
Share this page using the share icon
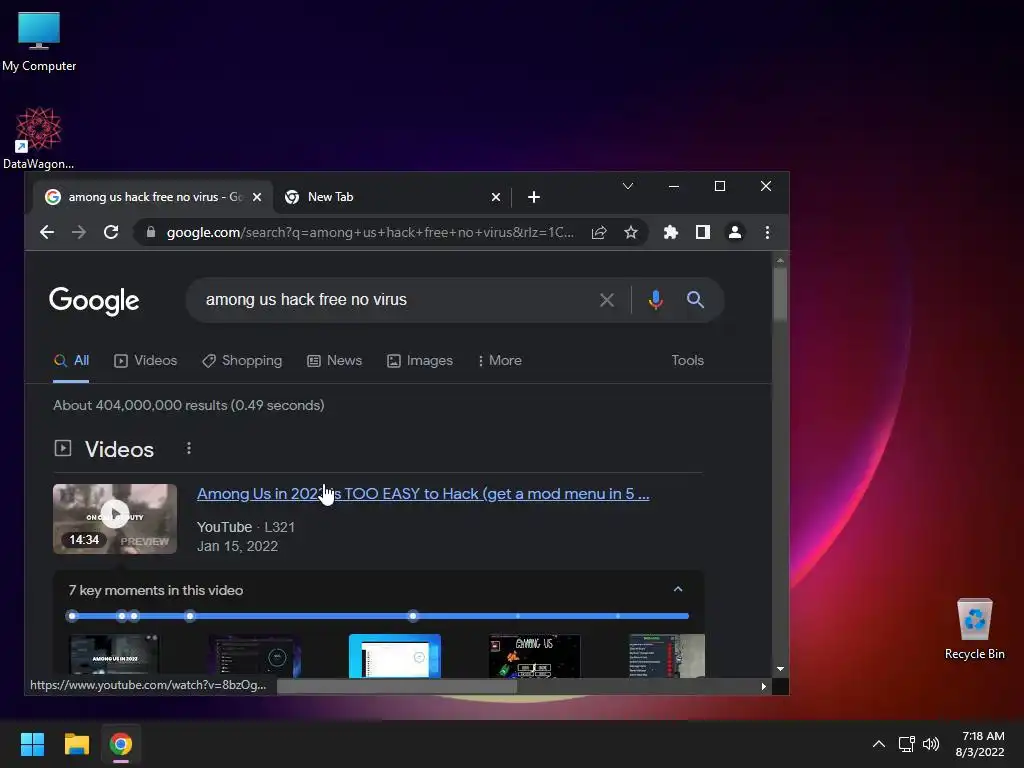click(x=599, y=232)
